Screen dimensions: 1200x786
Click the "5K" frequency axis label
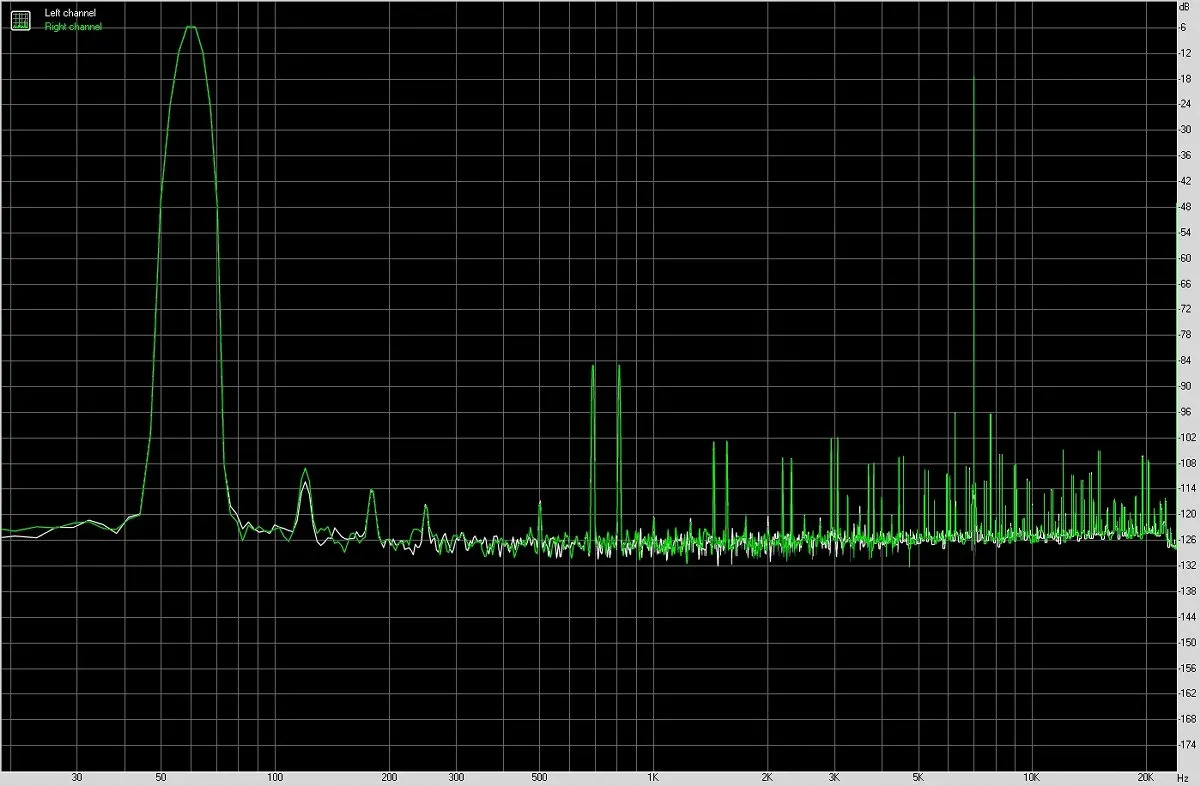918,777
